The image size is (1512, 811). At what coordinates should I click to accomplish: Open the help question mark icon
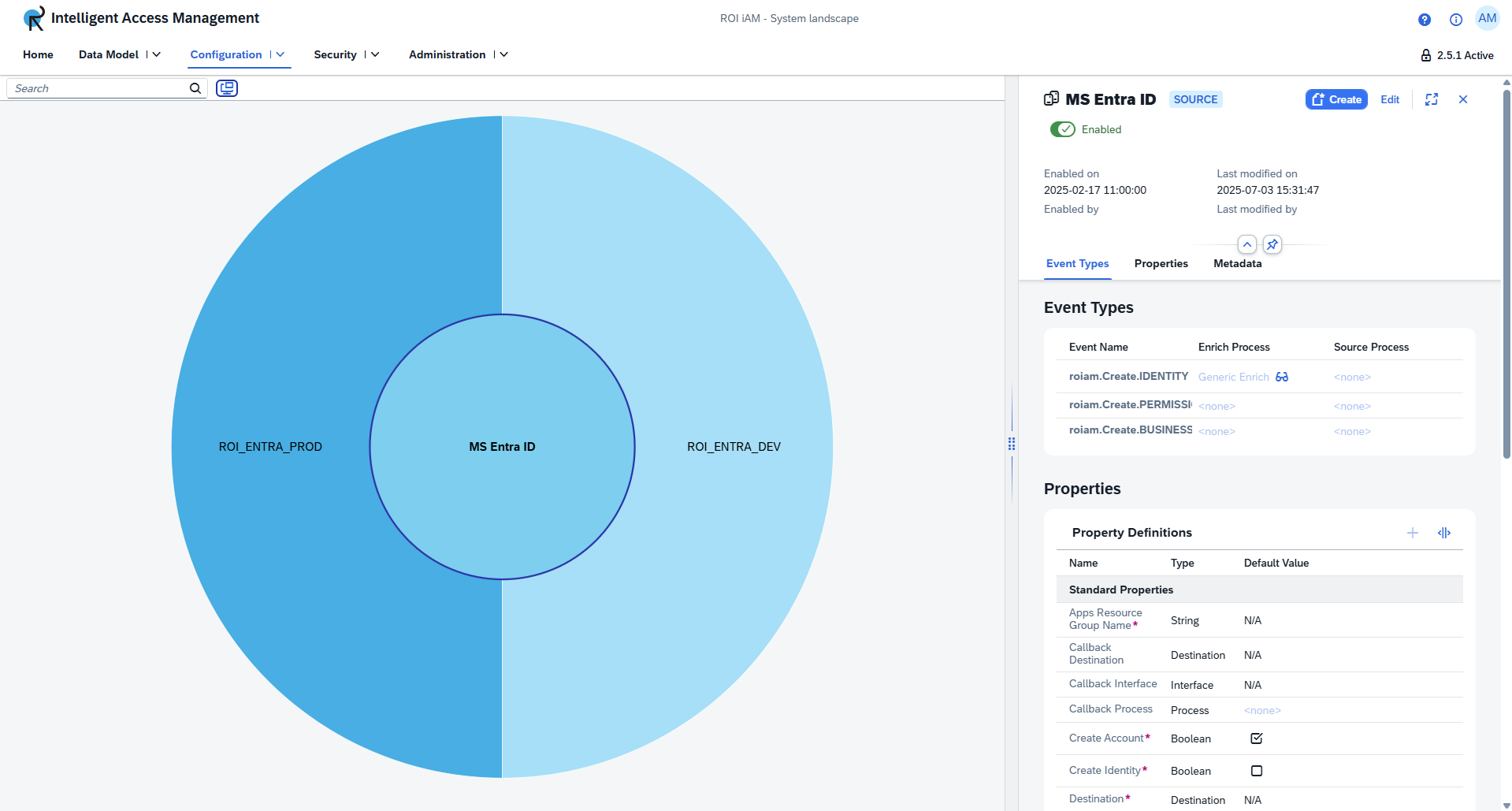(x=1425, y=20)
